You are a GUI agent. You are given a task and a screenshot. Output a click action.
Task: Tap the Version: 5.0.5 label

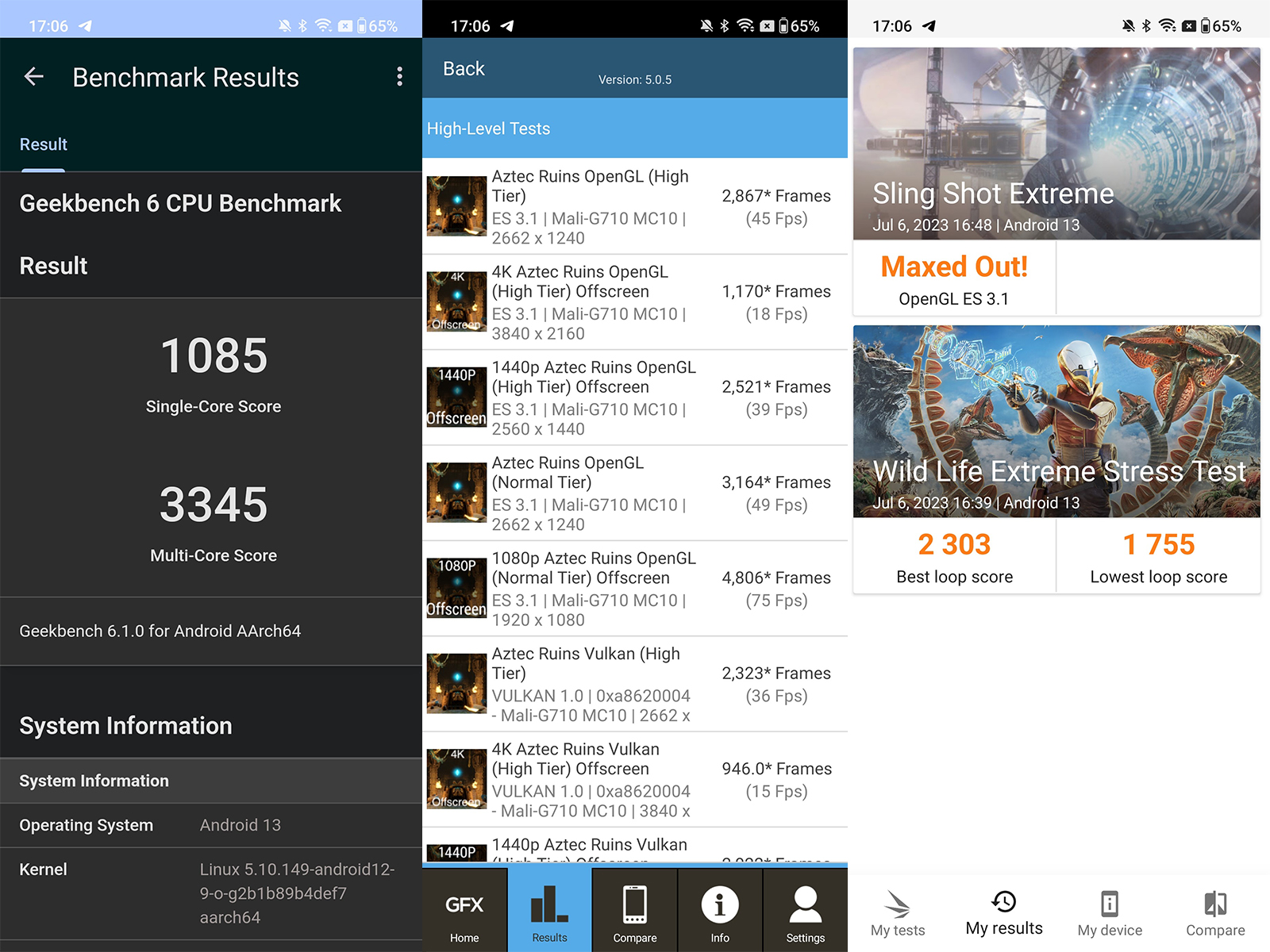pos(635,79)
